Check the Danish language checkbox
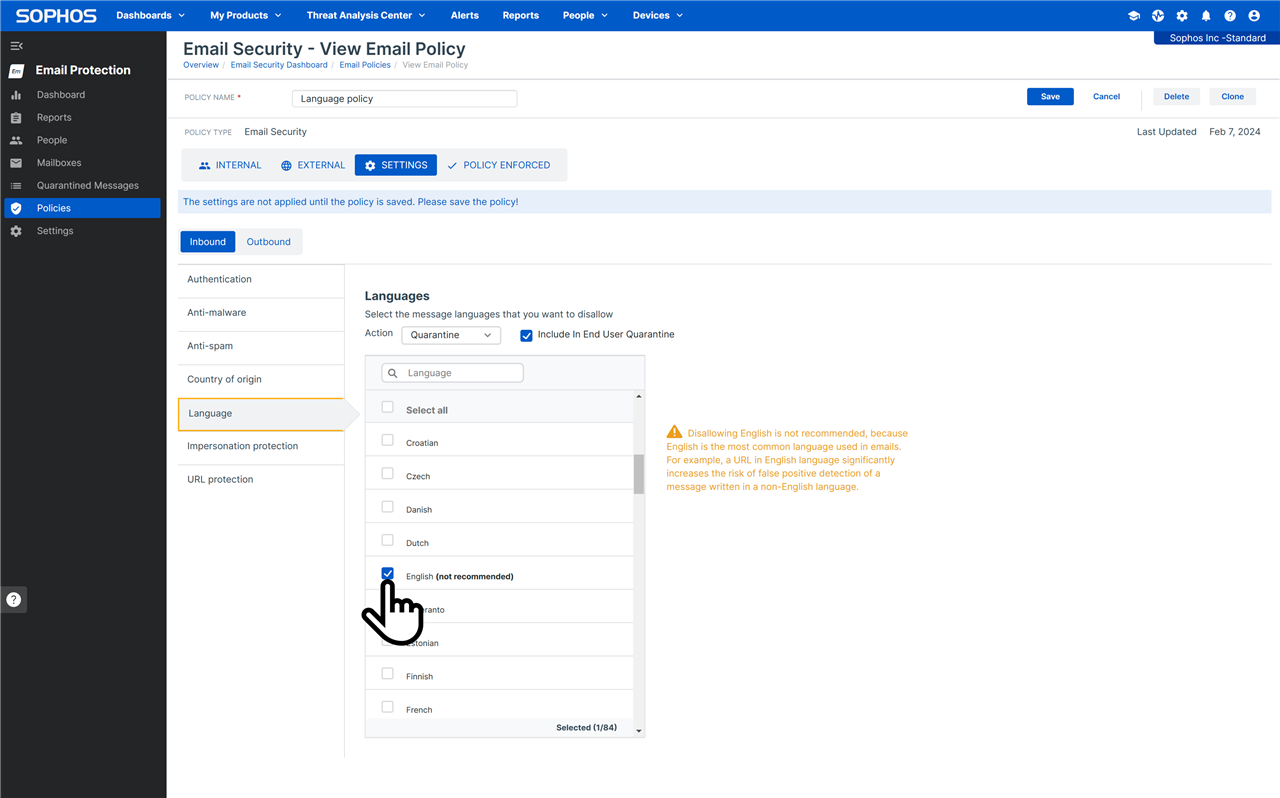 [388, 507]
